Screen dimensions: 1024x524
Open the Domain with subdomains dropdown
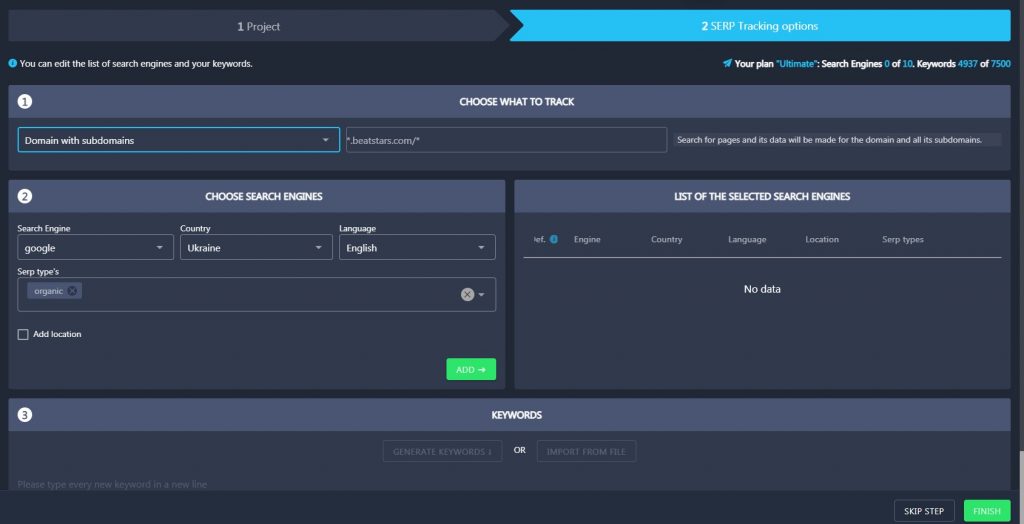(x=178, y=140)
